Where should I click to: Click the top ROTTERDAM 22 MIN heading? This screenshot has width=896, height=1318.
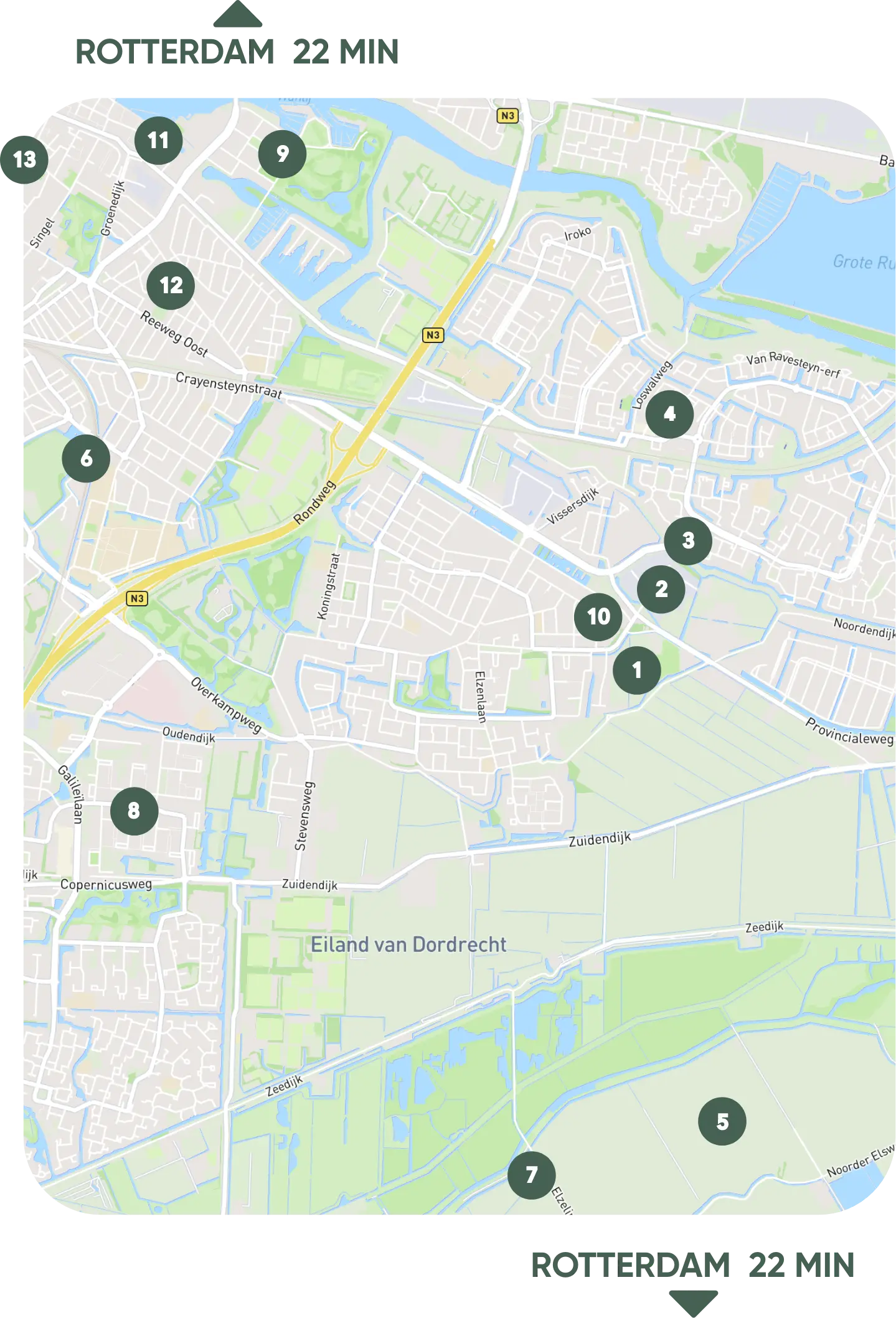(x=237, y=52)
